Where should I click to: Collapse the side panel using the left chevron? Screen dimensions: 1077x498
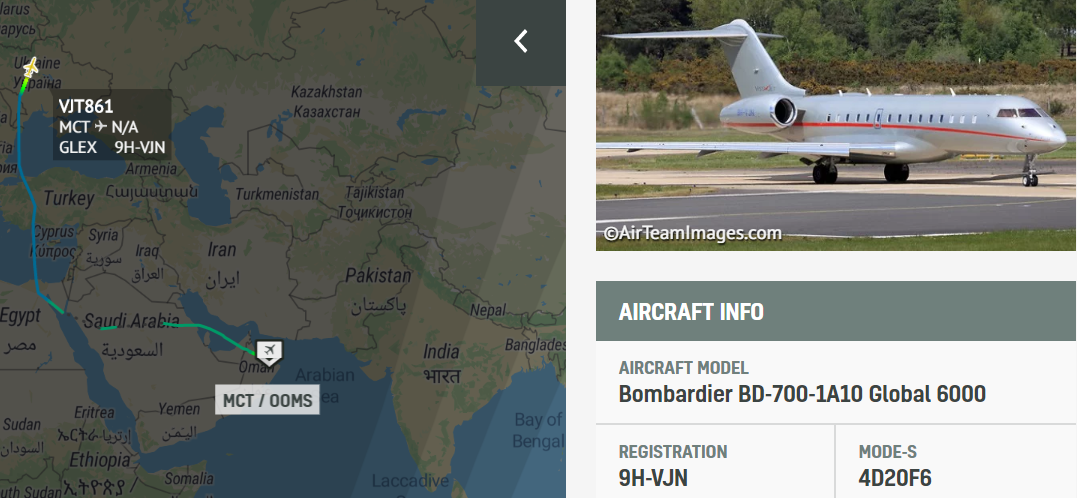pyautogui.click(x=521, y=41)
